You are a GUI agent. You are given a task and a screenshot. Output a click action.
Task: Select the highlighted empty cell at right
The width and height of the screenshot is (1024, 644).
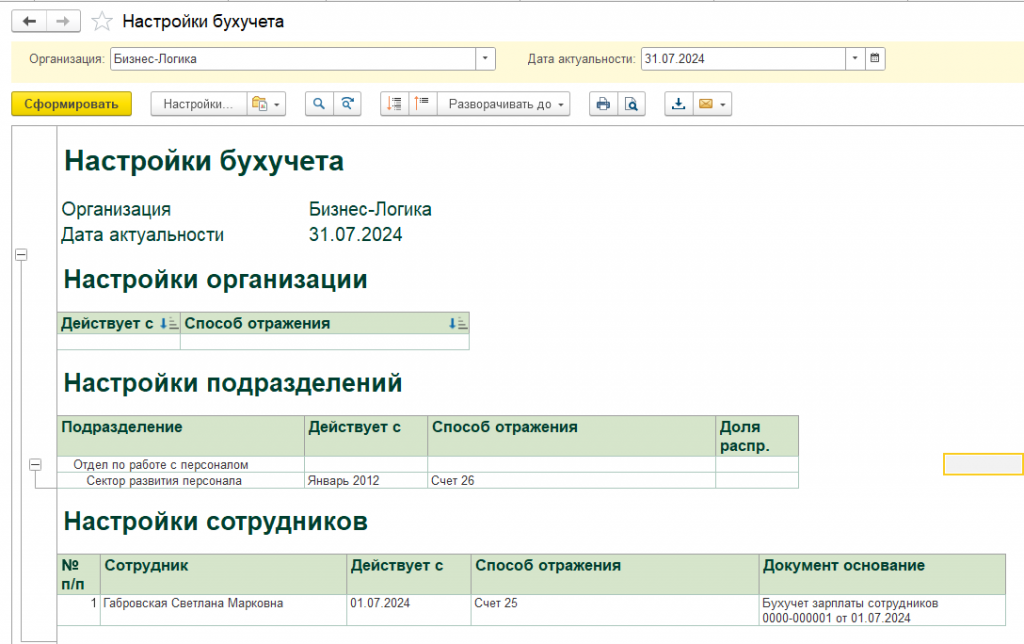[x=983, y=464]
